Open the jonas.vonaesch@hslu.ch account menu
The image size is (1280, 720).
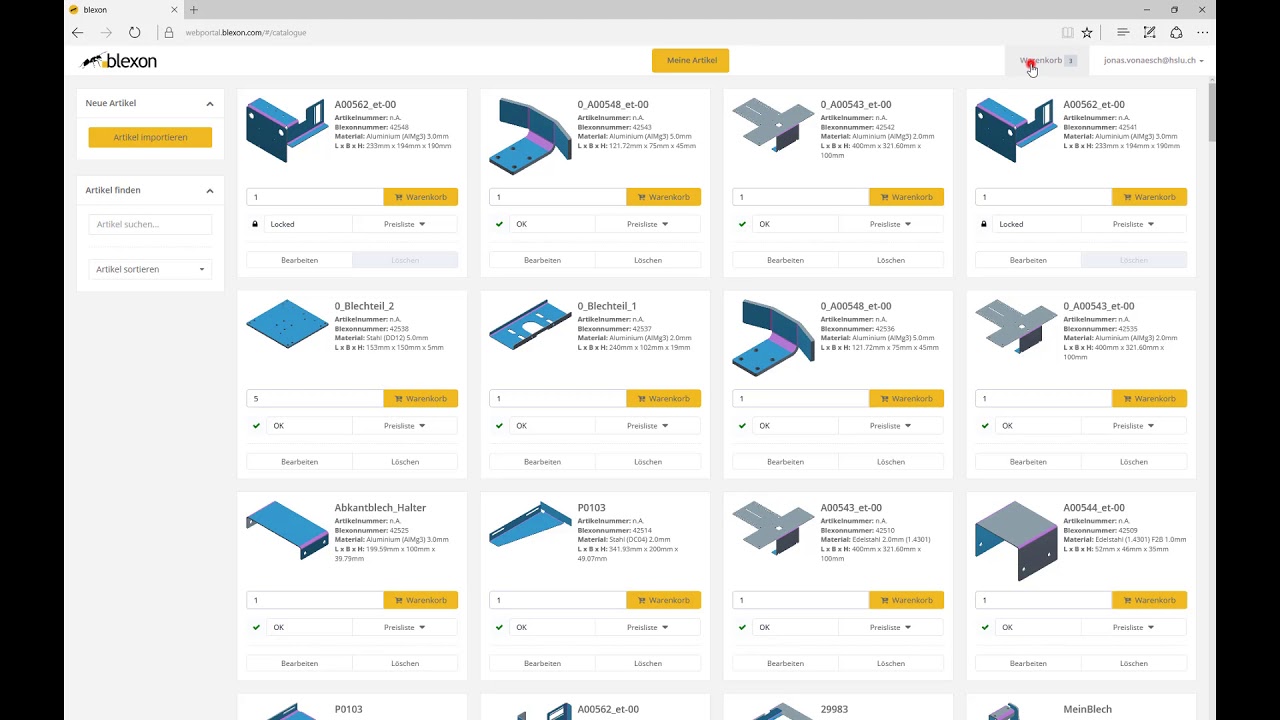pyautogui.click(x=1153, y=60)
